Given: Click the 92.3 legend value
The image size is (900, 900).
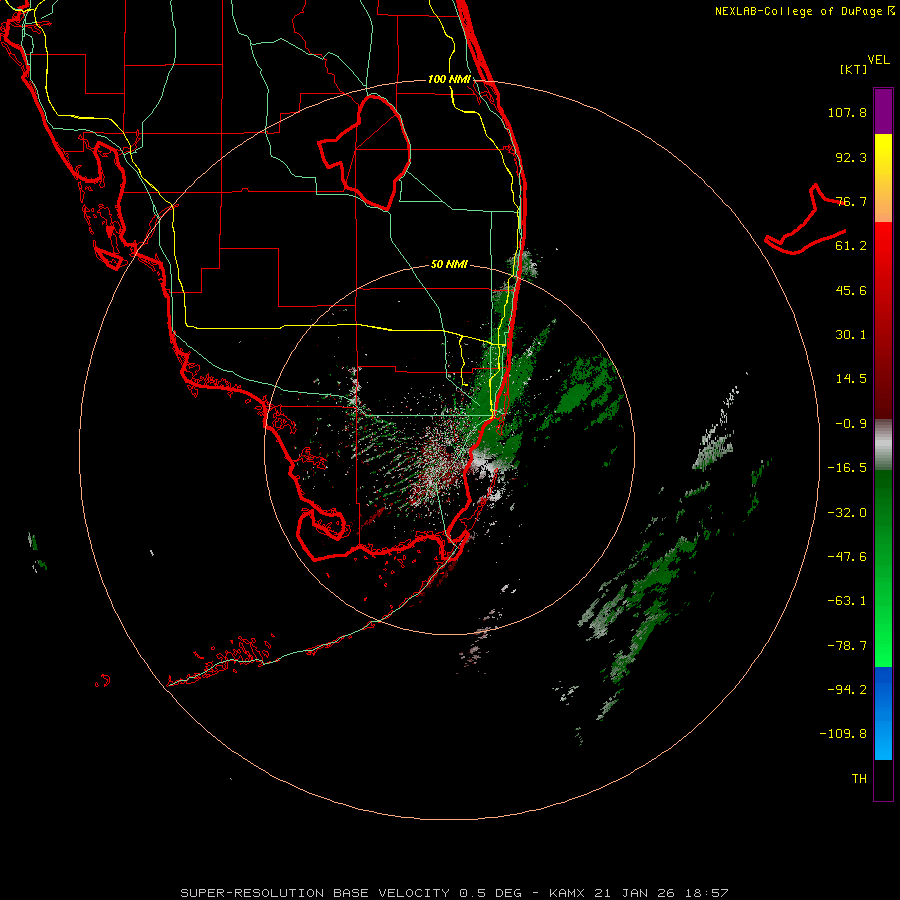Looking at the screenshot, I should pos(851,157).
